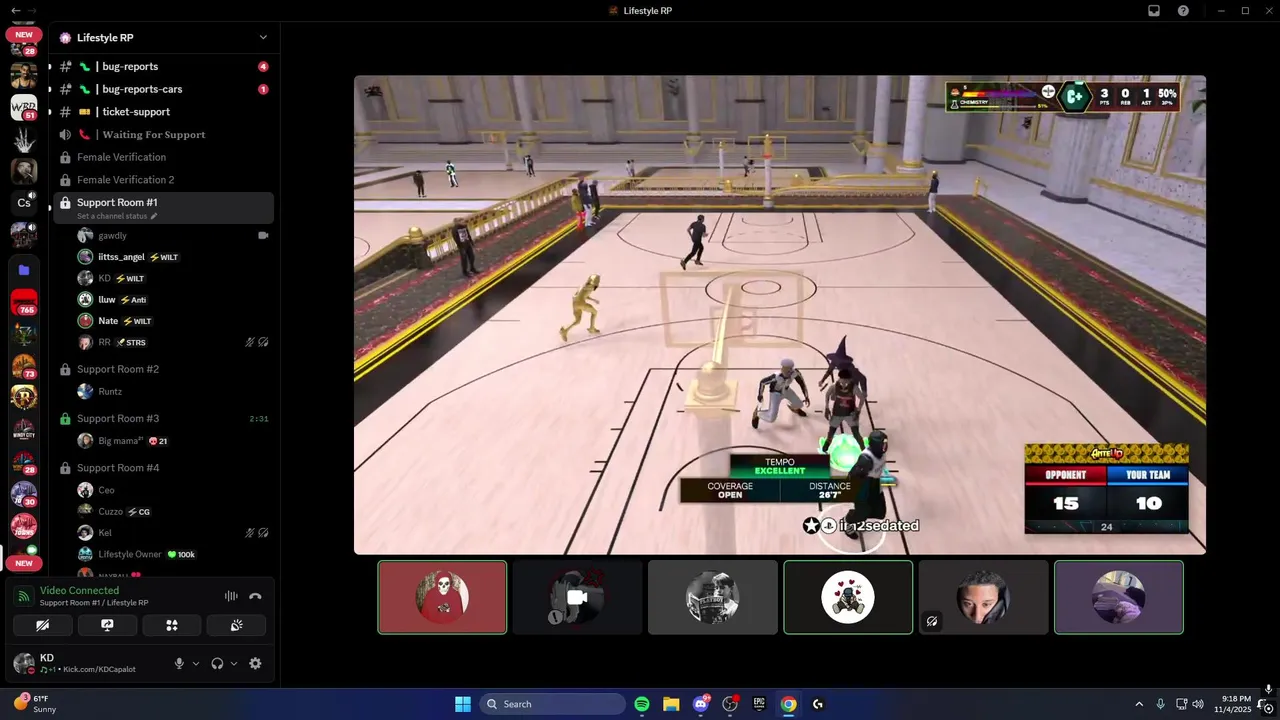Open the Discord inbox icon
The width and height of the screenshot is (1280, 720).
tap(1154, 10)
